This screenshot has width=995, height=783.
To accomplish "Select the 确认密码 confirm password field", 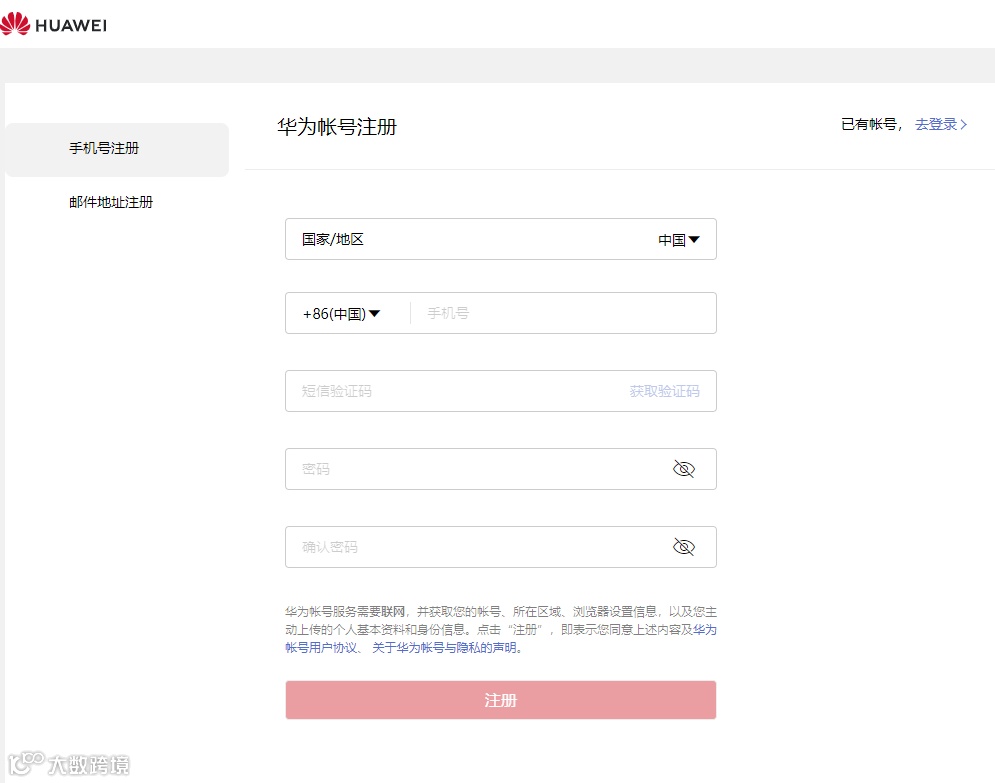I will 450,546.
